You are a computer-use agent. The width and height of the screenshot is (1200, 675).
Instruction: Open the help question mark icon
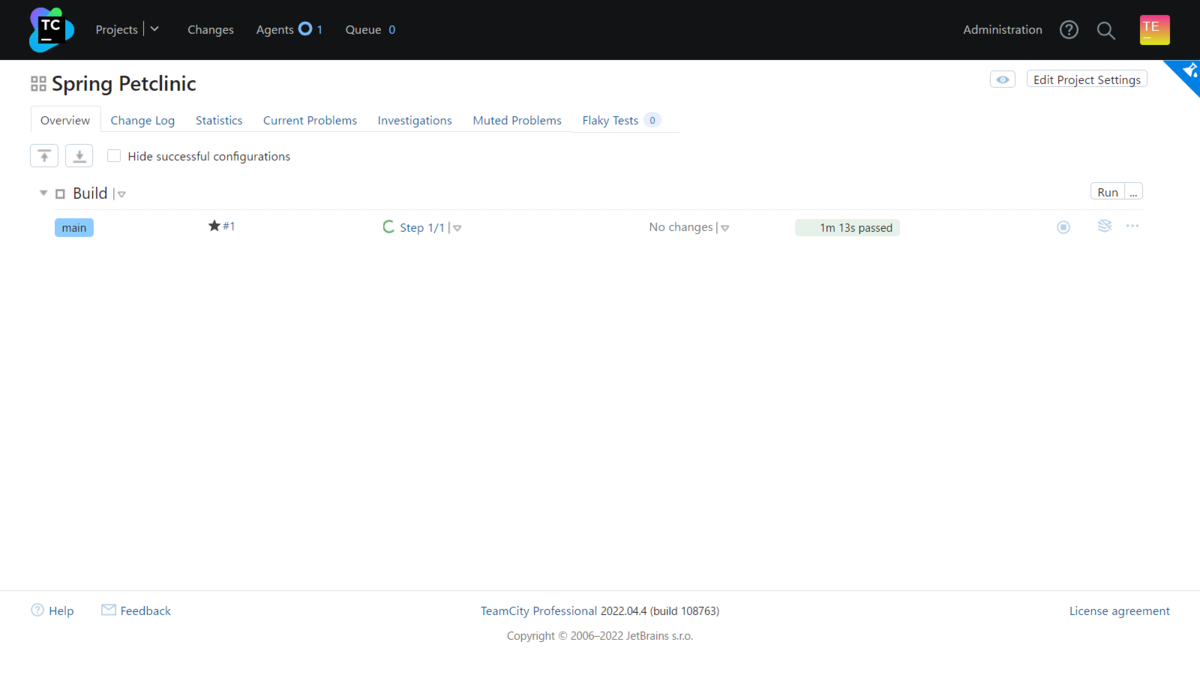1069,30
